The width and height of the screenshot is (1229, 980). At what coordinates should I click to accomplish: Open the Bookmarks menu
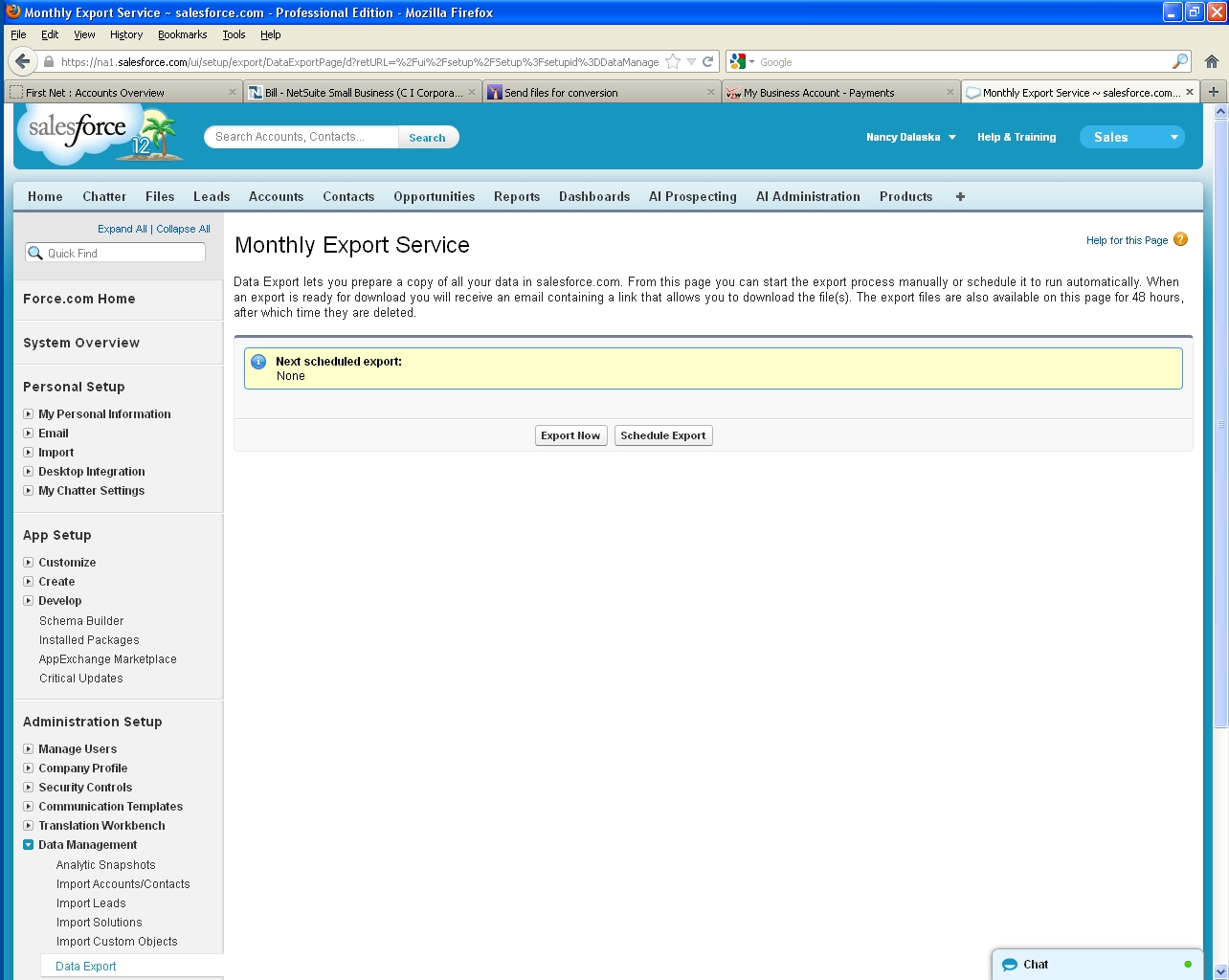[182, 34]
